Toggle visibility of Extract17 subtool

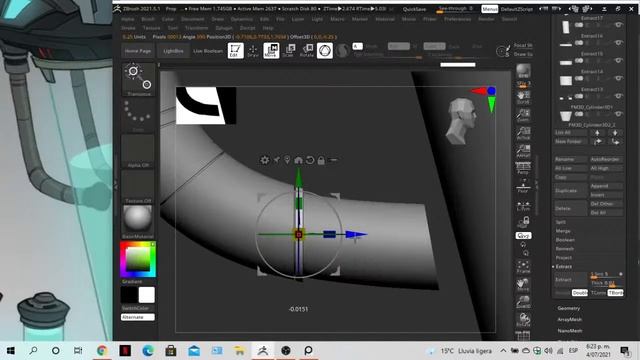[619, 25]
